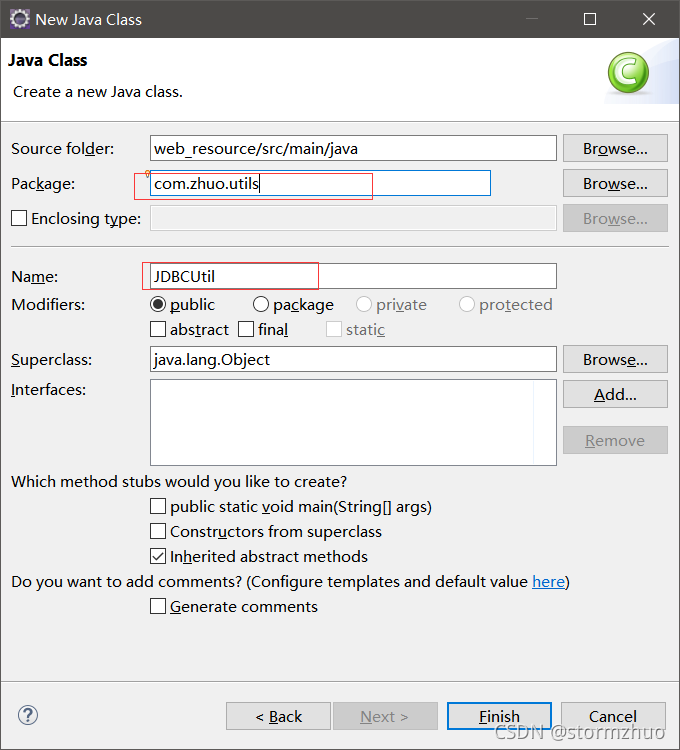Screen dimensions: 680x750
Task: Click the Finish button
Action: click(499, 716)
